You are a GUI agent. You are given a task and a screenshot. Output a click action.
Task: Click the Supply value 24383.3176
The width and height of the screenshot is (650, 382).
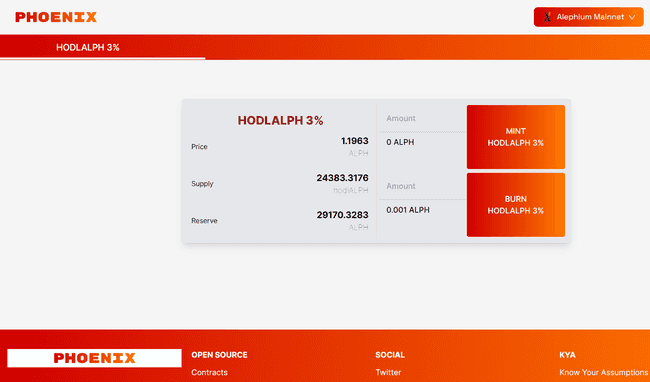click(x=342, y=178)
